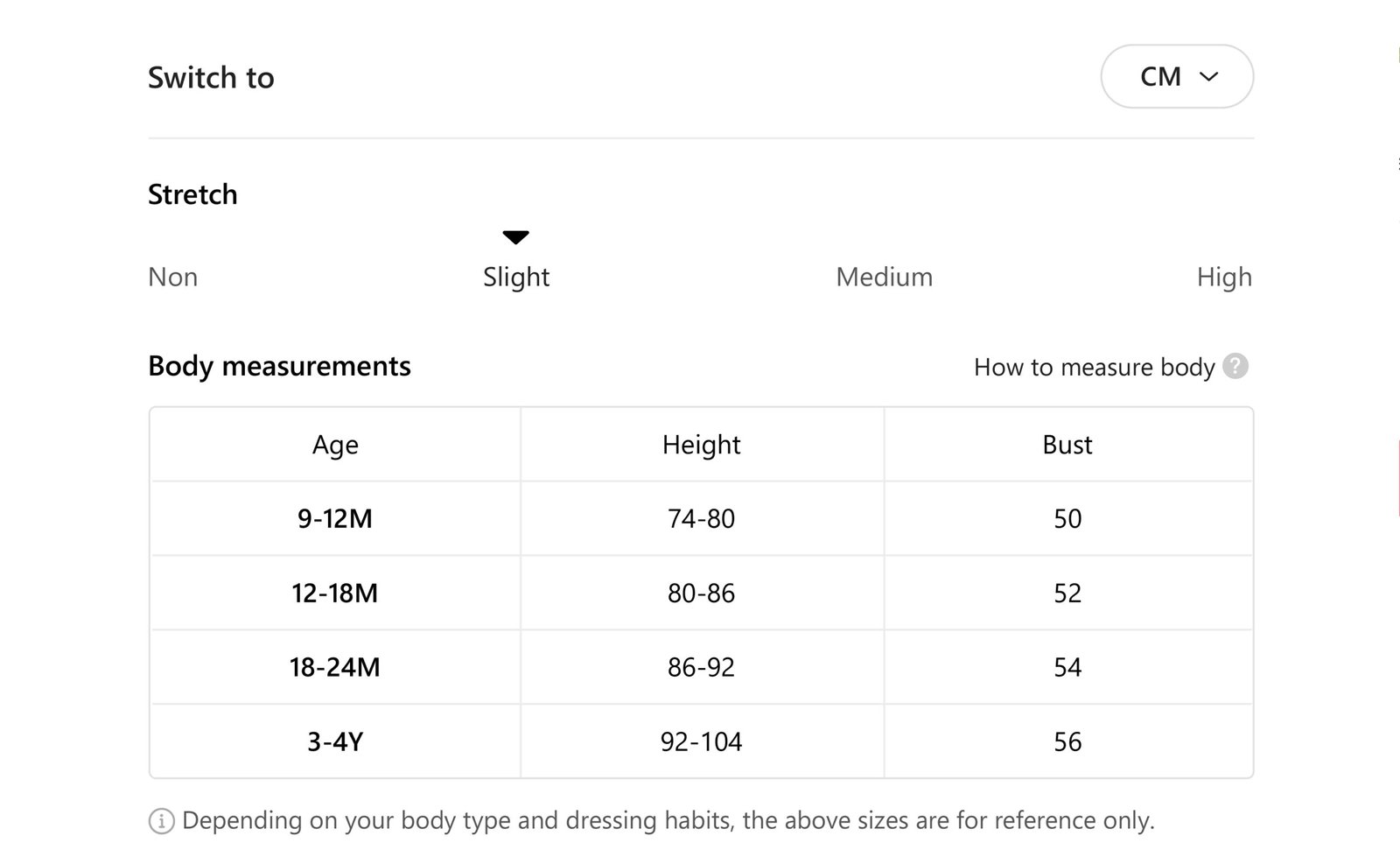Open the How to measure body link
Viewport: 1400px width, 857px height.
pos(1095,367)
